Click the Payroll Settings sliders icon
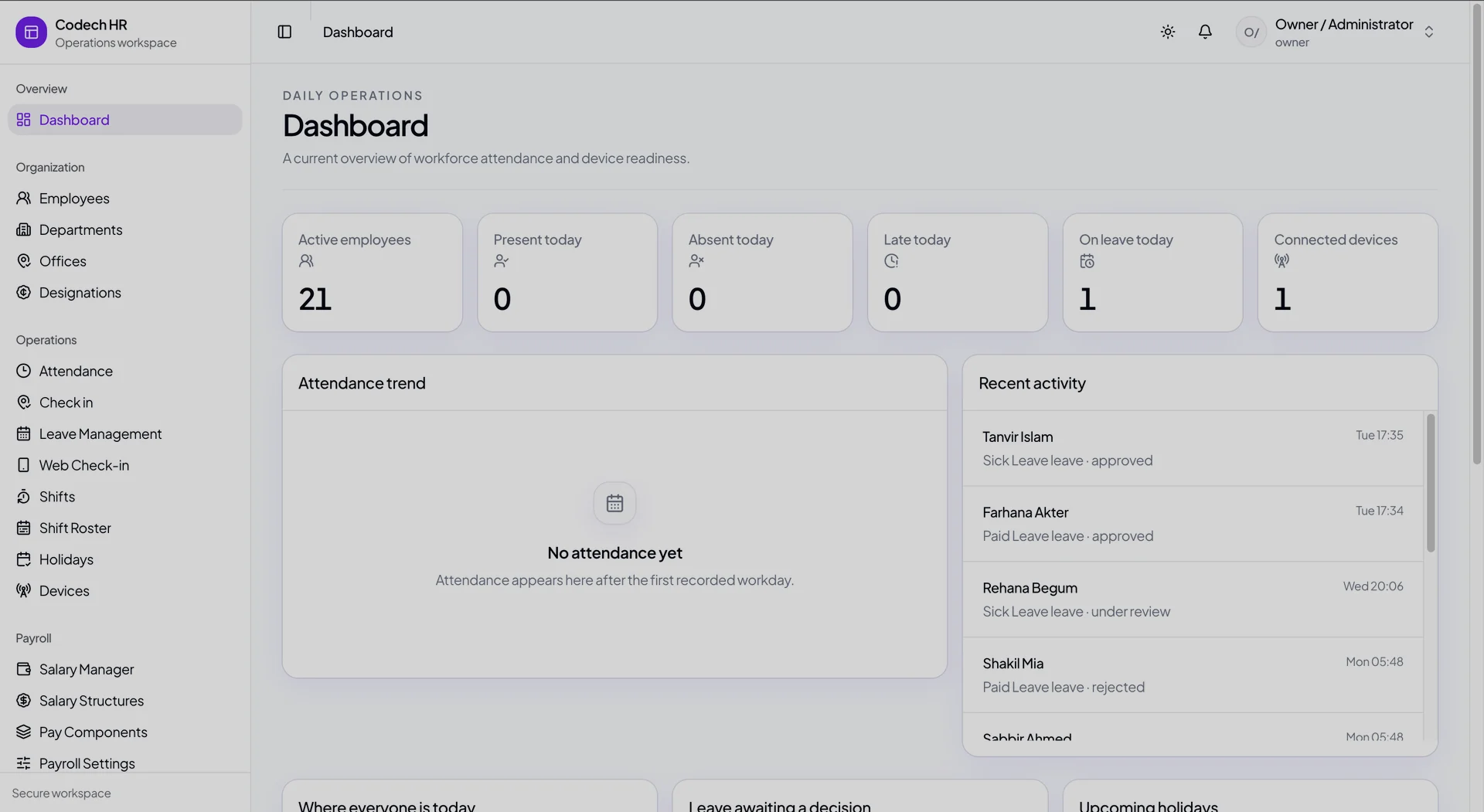 coord(24,763)
